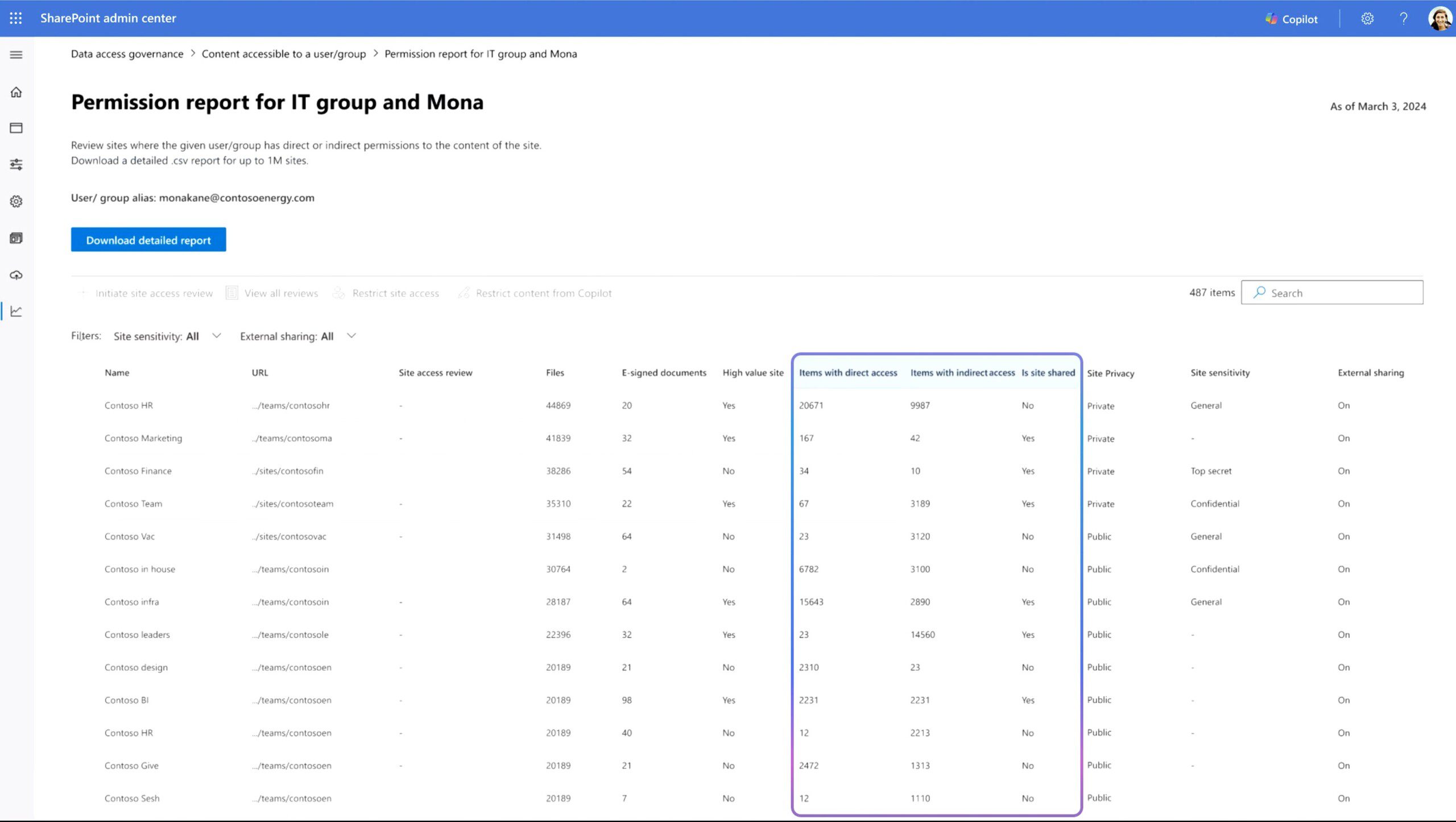Open the app launcher waffle icon
The width and height of the screenshot is (1456, 822).
point(16,18)
